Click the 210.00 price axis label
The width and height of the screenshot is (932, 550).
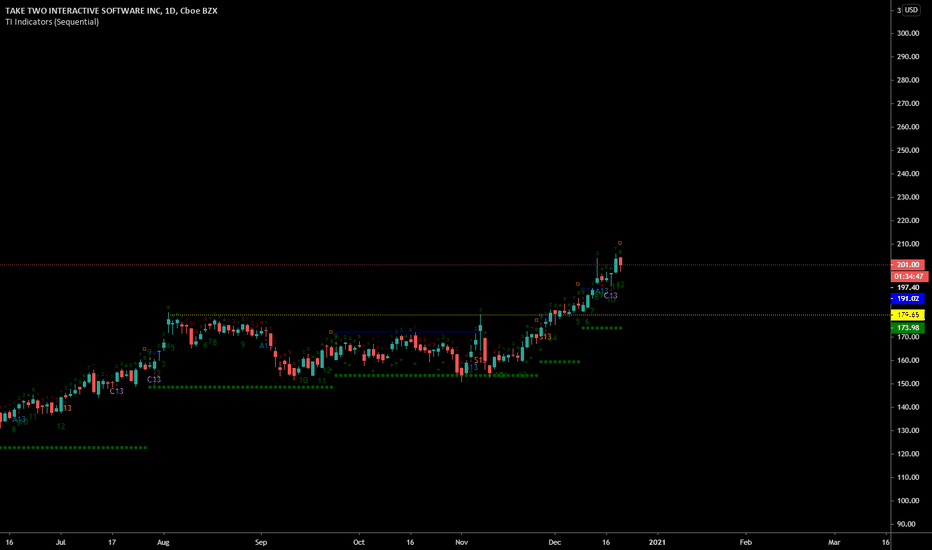click(908, 244)
